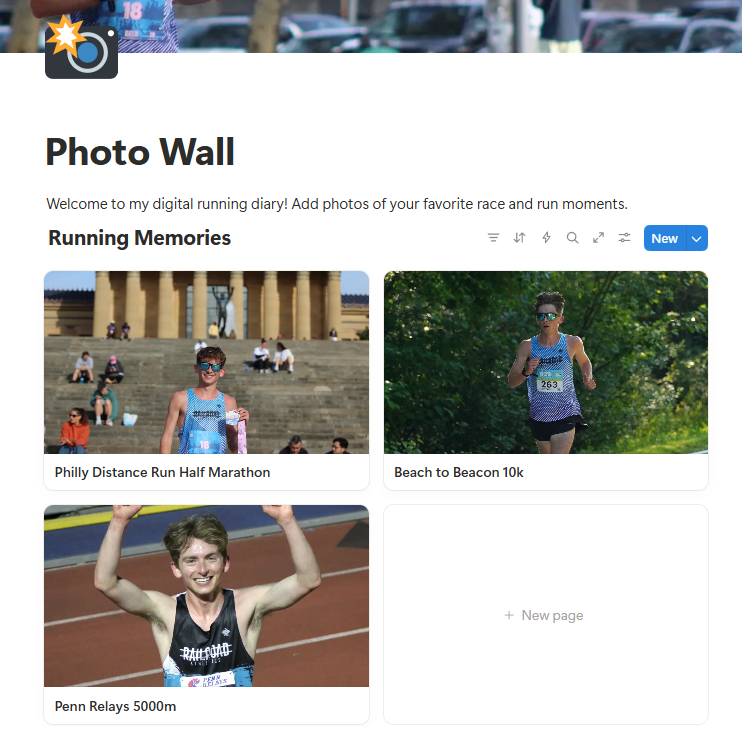Open the filter icon in Running Memories toolbar
The width and height of the screenshot is (742, 755).
493,238
